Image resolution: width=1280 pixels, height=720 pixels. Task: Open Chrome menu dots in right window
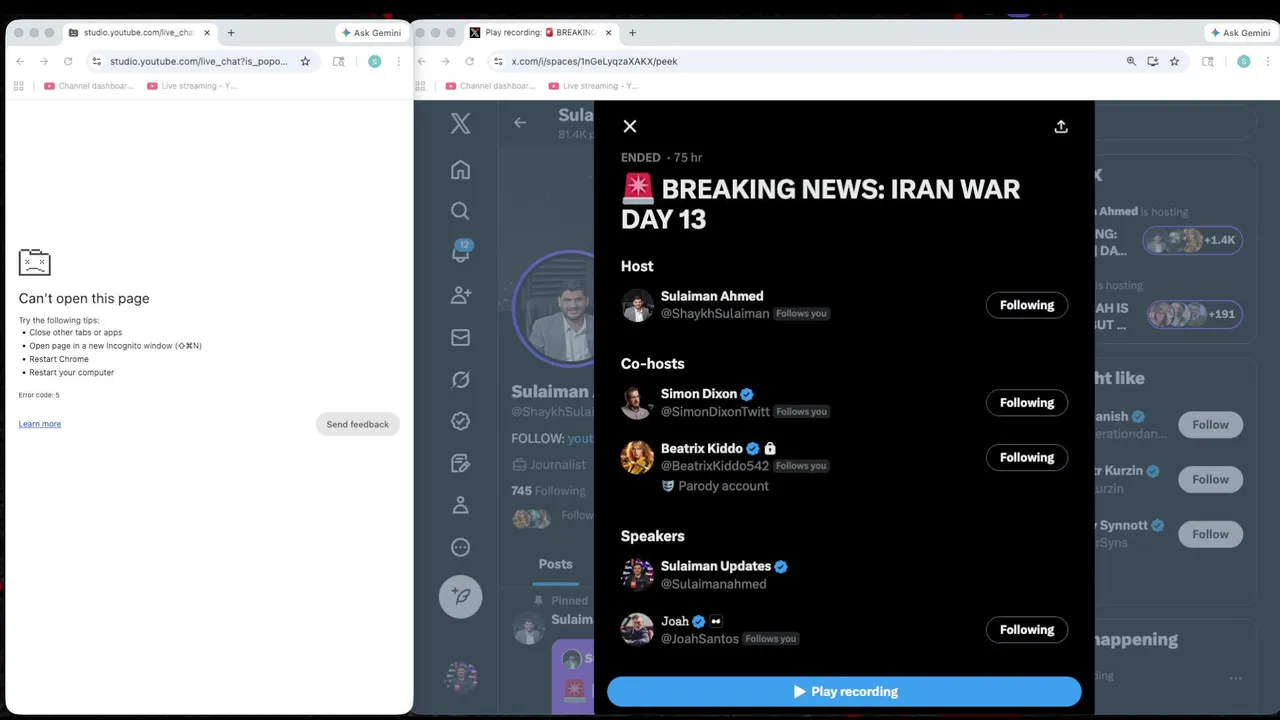tap(1267, 61)
